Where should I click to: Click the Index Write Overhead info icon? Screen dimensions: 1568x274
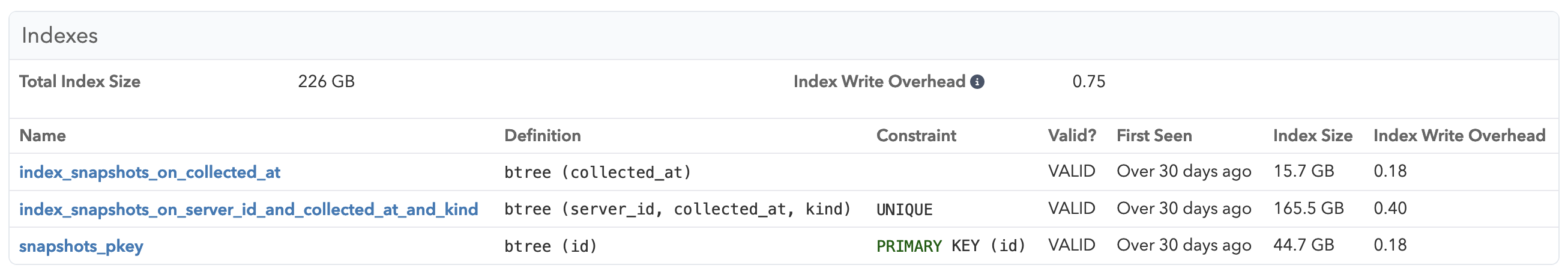click(977, 82)
